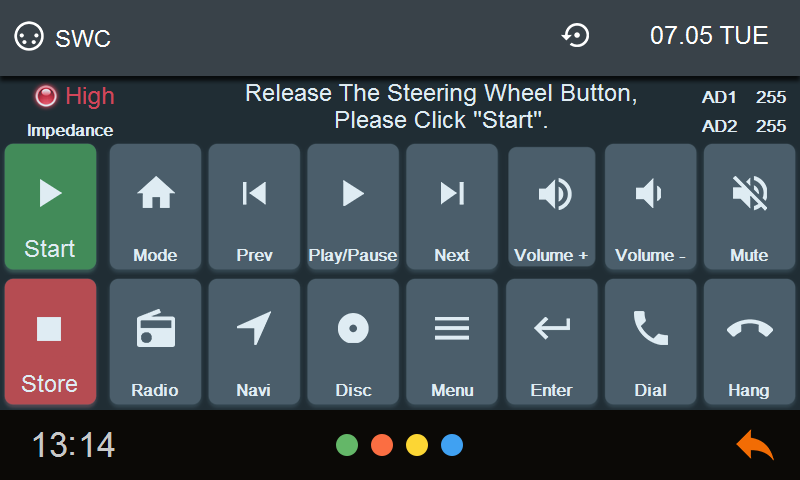Click the 13:14 clock display
Screen dimensions: 800x480
pos(73,445)
